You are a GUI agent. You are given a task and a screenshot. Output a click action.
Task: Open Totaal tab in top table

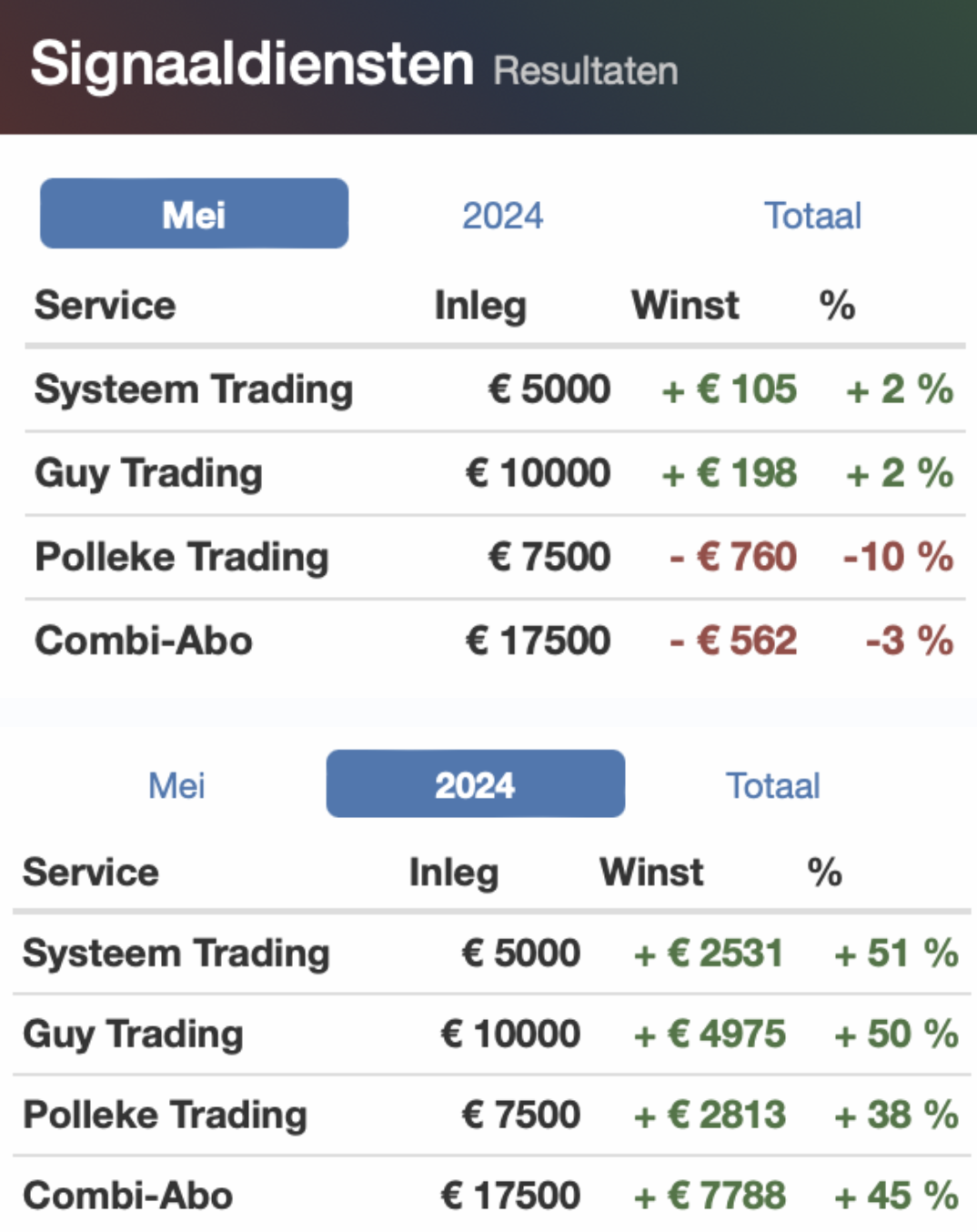812,216
